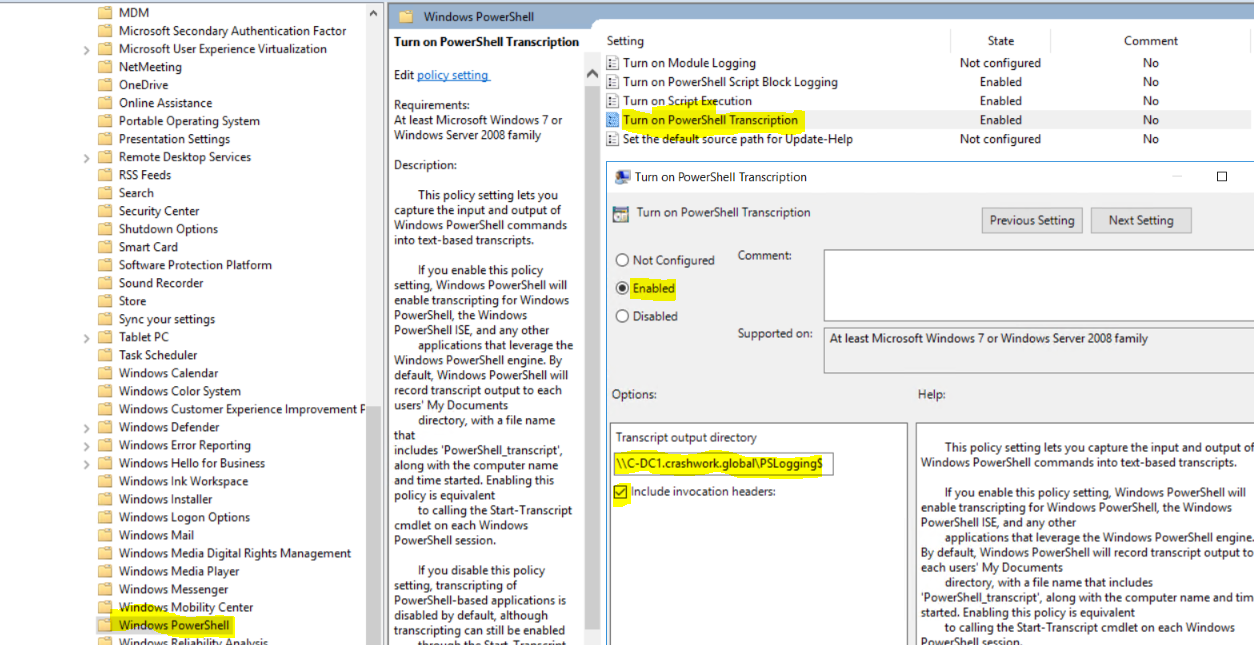Click the Script Block Logging policy icon

(613, 82)
